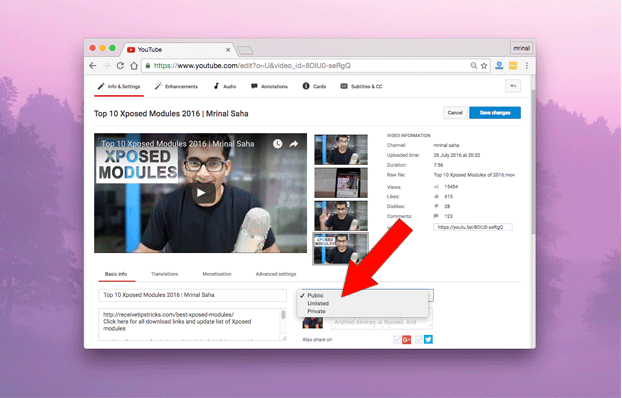Image resolution: width=622 pixels, height=398 pixels.
Task: Open Chrome three-dot menu
Action: 527,65
